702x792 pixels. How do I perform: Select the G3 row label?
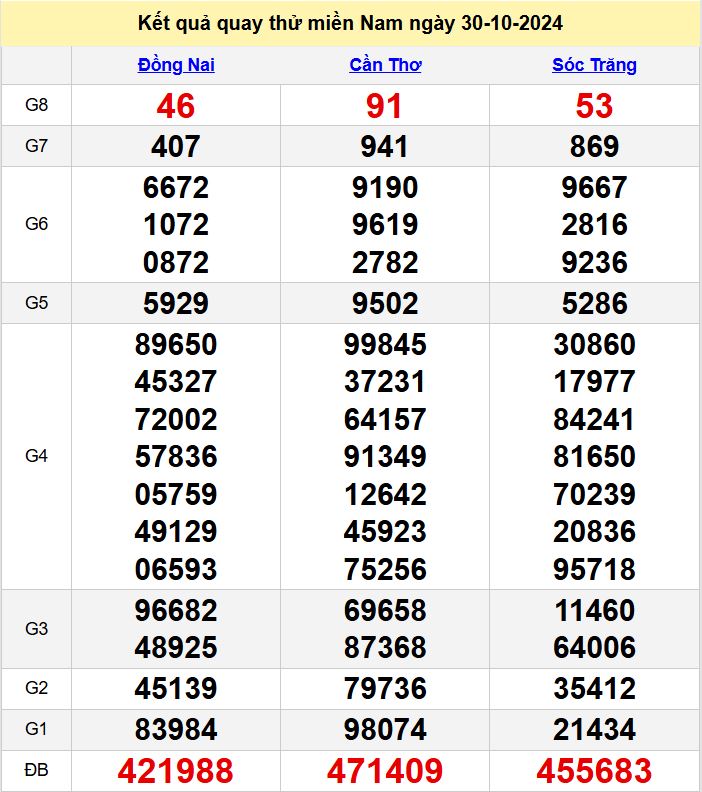[x=36, y=629]
